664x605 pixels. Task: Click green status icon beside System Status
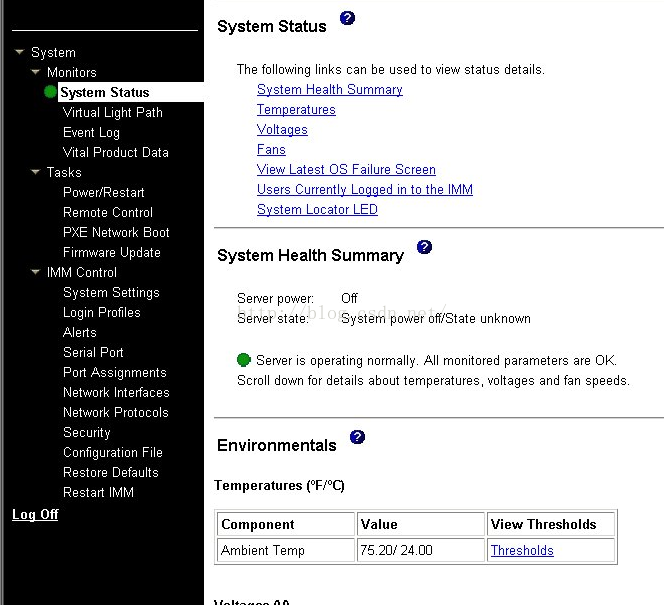click(x=50, y=92)
